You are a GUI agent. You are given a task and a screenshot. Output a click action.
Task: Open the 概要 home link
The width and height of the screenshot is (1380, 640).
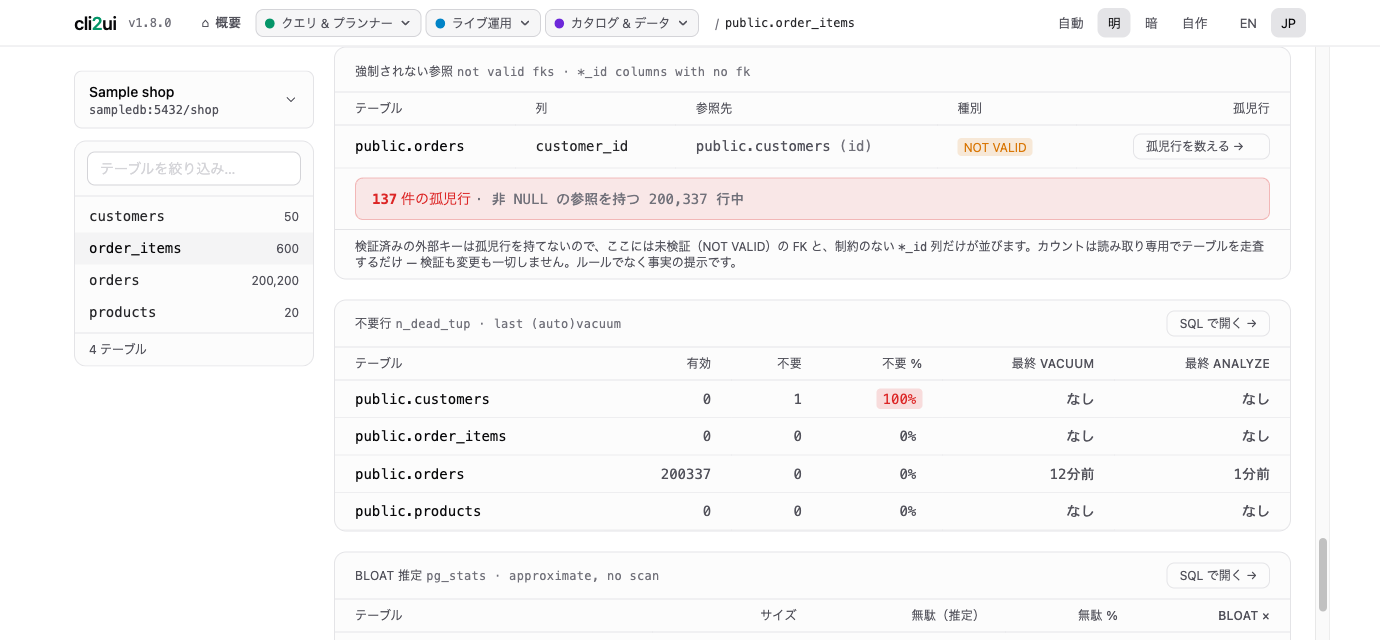click(221, 23)
